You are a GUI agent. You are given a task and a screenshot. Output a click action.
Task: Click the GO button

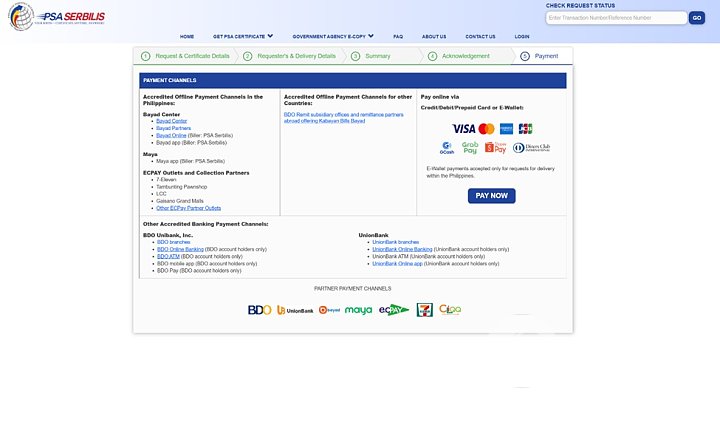coord(697,18)
